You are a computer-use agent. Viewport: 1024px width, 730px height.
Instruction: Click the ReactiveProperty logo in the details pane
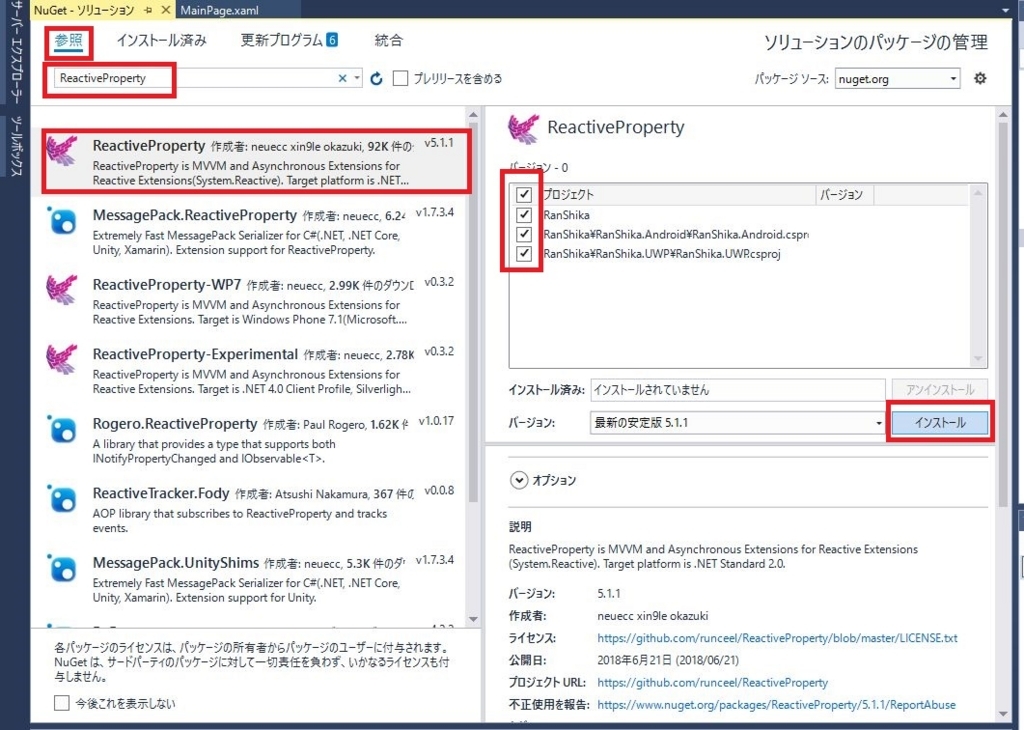pyautogui.click(x=522, y=127)
